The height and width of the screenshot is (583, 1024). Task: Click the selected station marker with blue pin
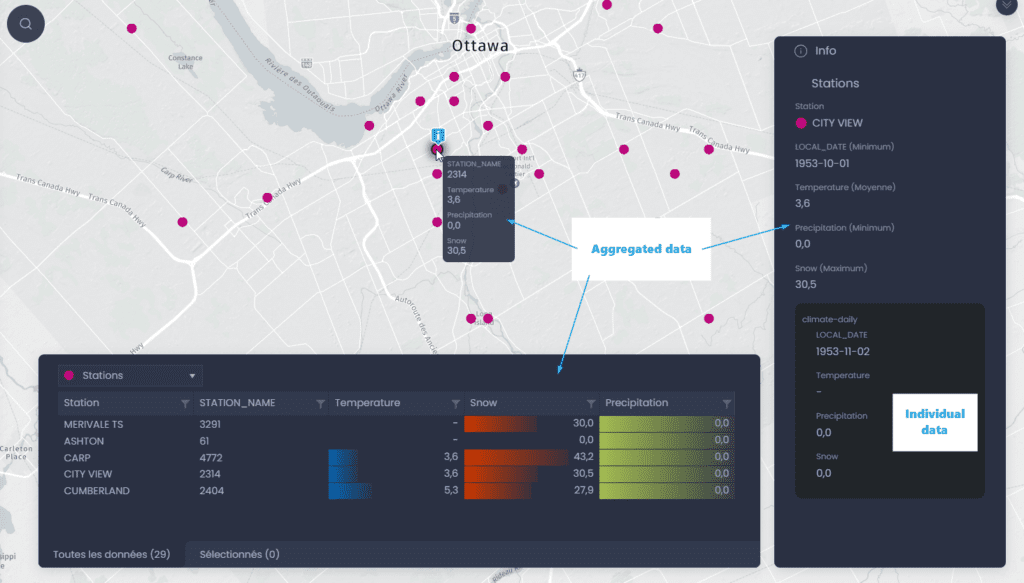[x=437, y=150]
